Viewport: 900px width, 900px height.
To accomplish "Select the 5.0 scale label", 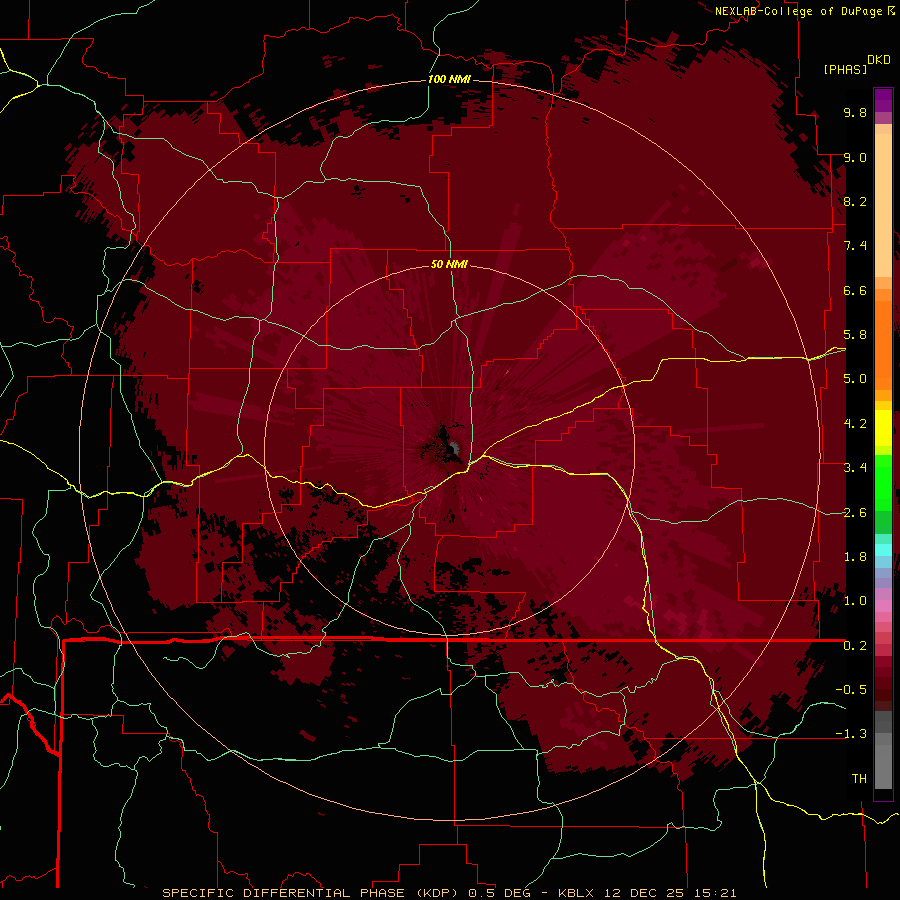I will 855,379.
